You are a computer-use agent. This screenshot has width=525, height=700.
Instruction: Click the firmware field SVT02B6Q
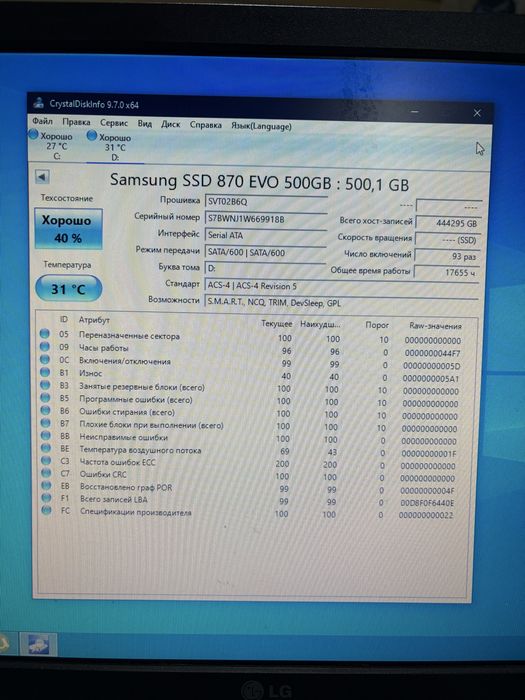[266, 202]
